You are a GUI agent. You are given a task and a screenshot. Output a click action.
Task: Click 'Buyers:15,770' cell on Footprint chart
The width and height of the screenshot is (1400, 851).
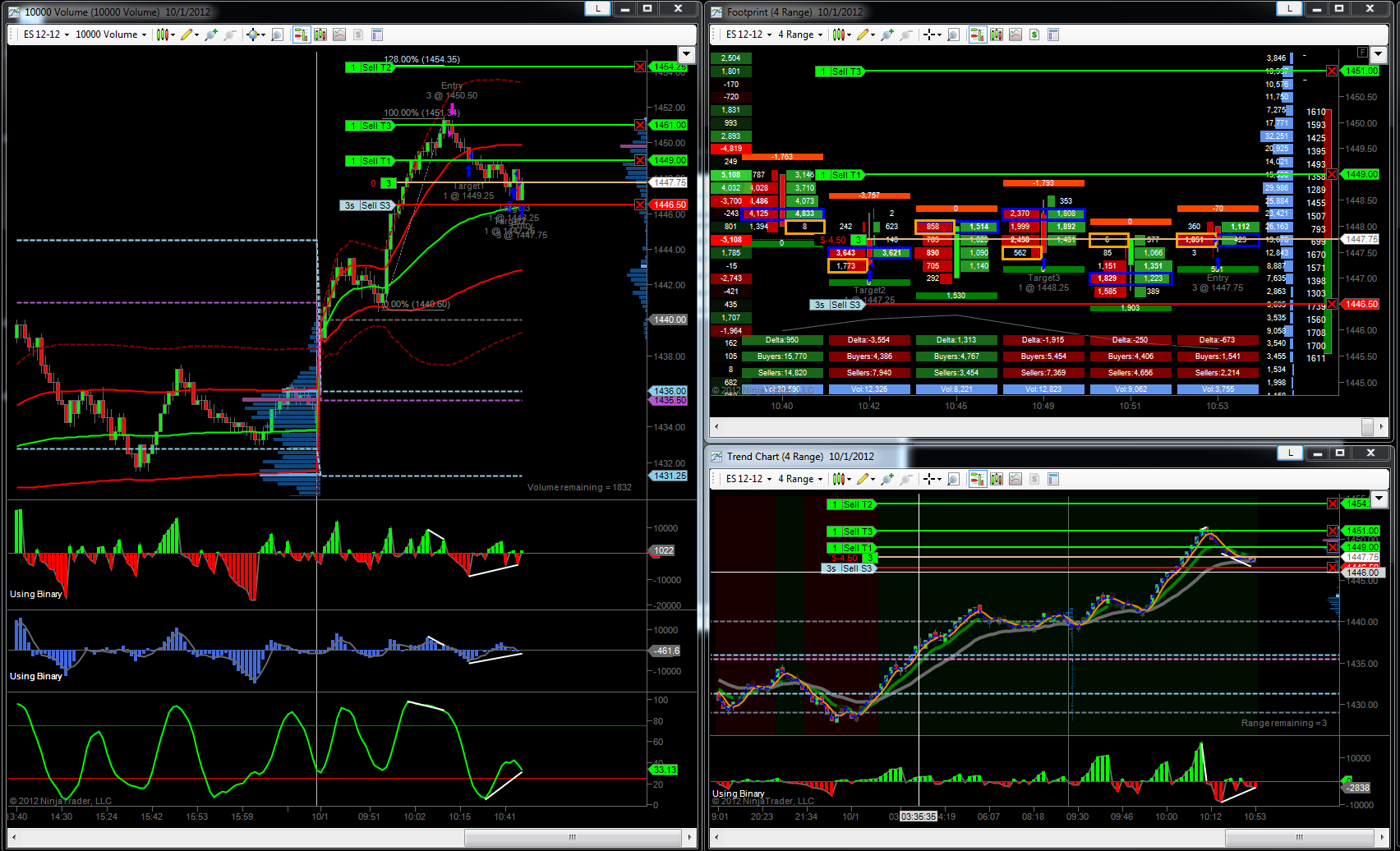782,356
